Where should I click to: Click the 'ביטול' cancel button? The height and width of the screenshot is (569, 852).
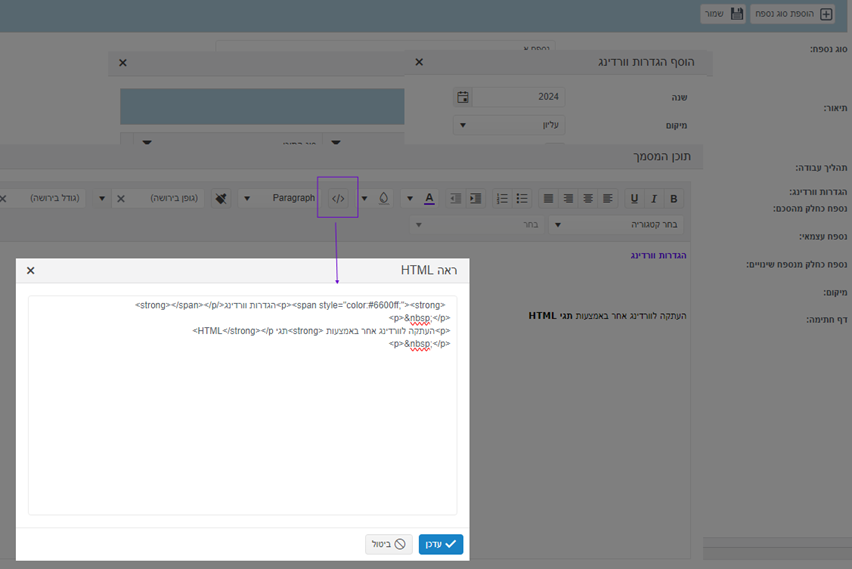click(389, 544)
